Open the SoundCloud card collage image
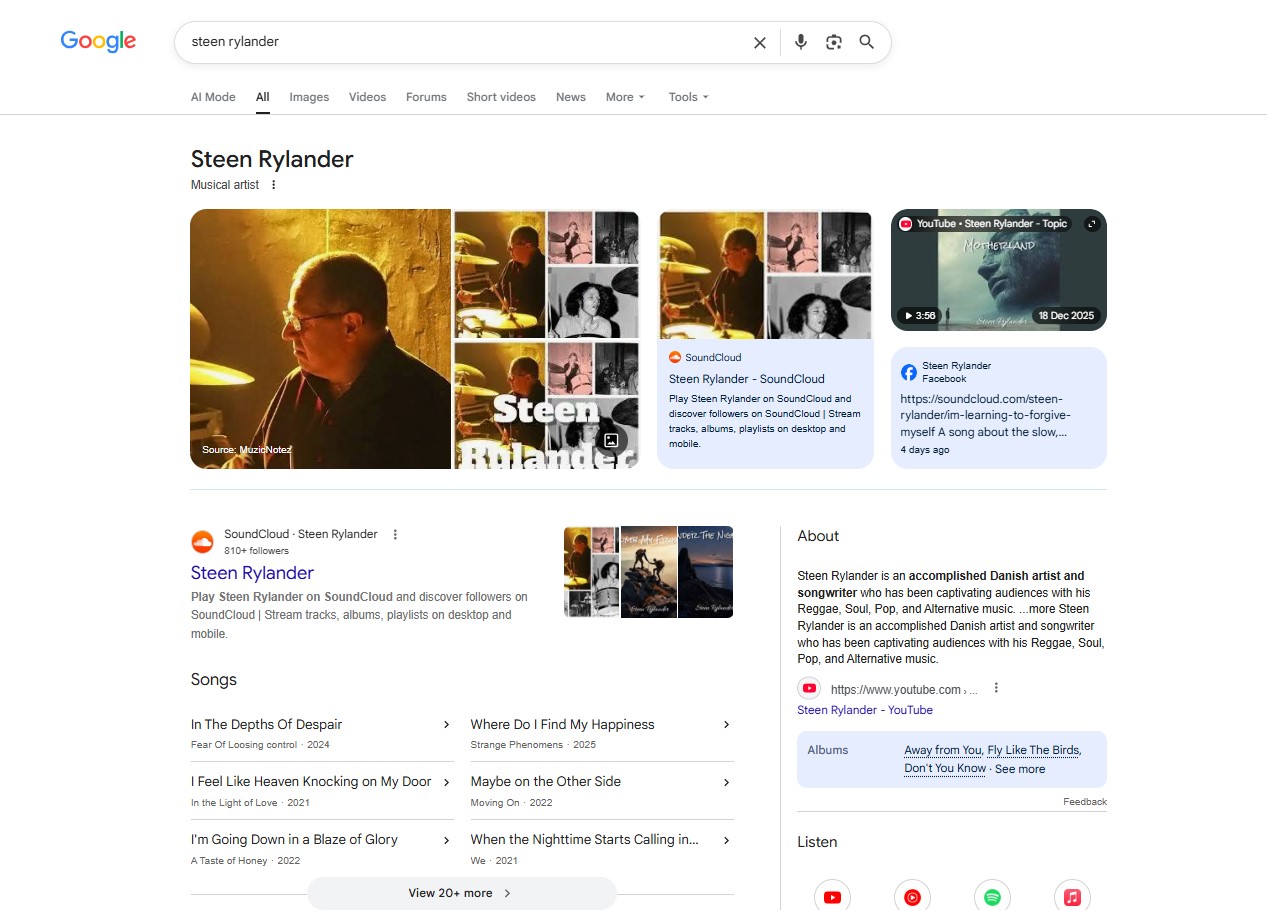The width and height of the screenshot is (1267, 910). coord(765,274)
